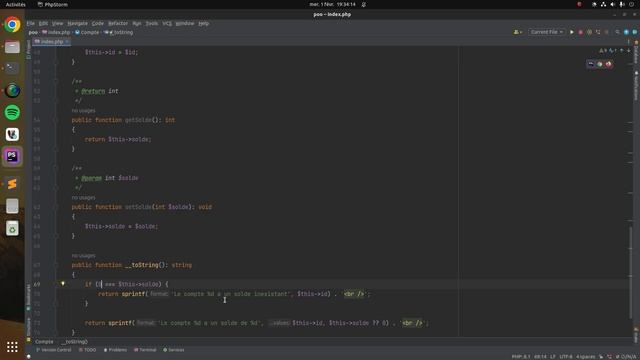Click the editor vertical scrollbar
Viewport: 640px width, 360px height.
click(630, 272)
